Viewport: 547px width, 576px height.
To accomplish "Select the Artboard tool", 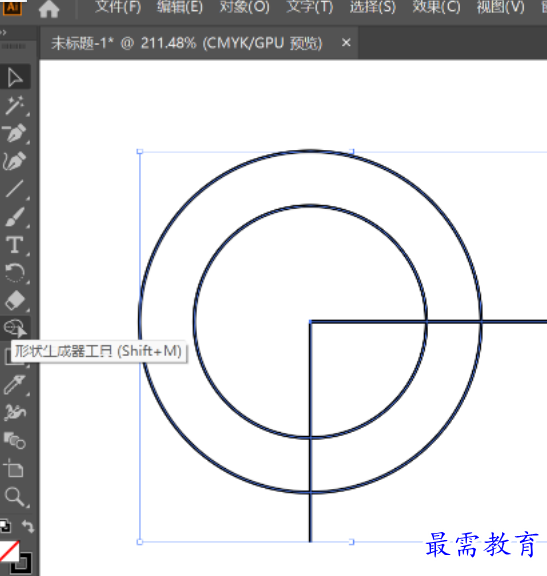I will (x=14, y=468).
